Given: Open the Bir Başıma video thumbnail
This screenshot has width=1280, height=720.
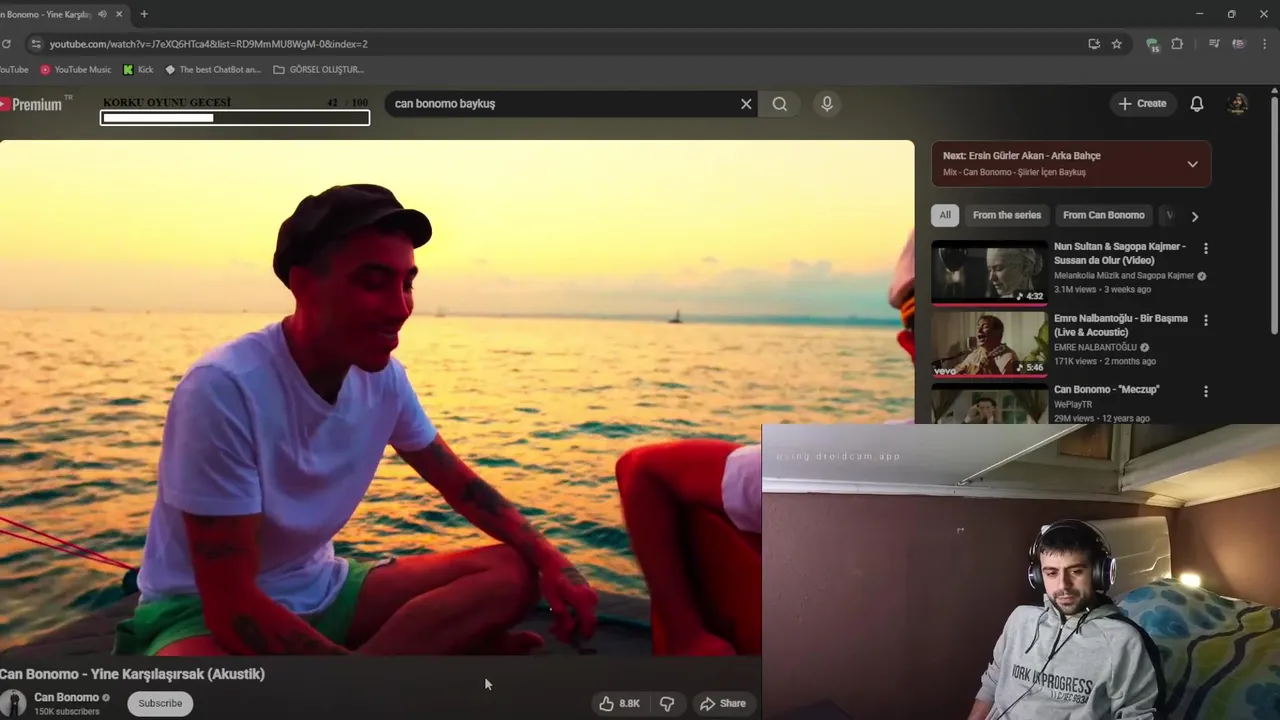Looking at the screenshot, I should (x=990, y=344).
